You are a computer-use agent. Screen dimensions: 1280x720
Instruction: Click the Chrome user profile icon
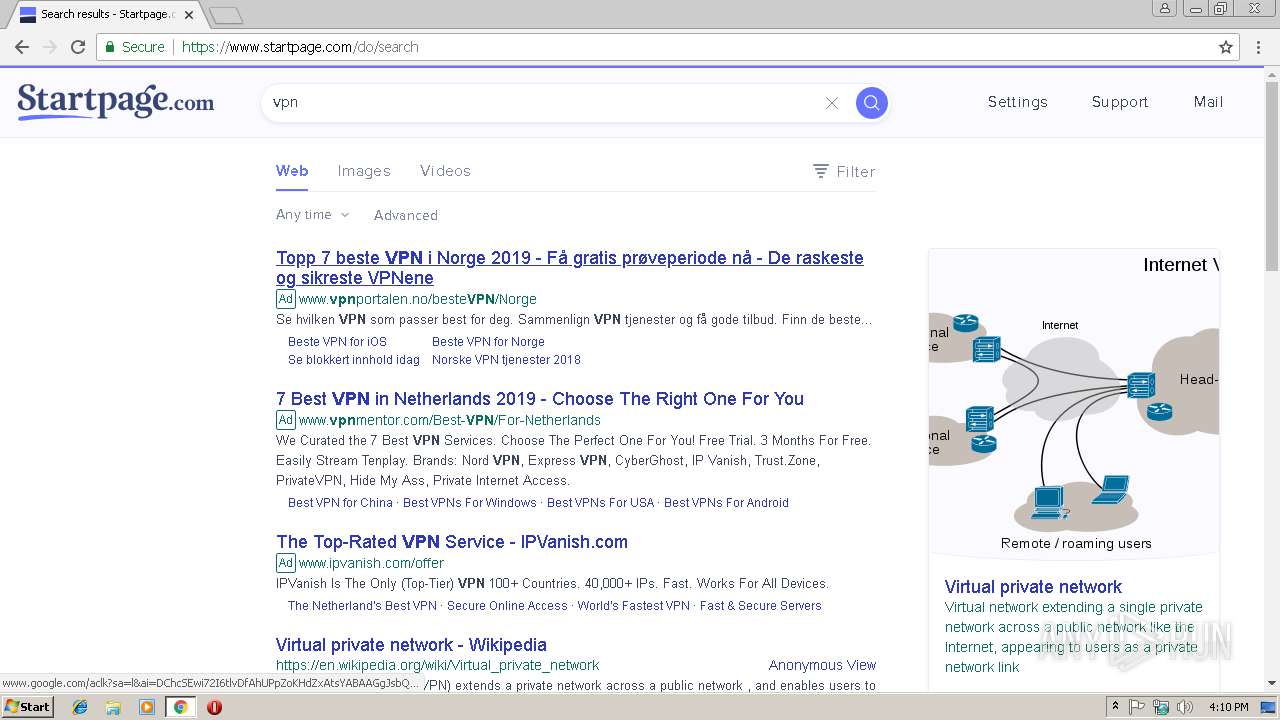1164,8
